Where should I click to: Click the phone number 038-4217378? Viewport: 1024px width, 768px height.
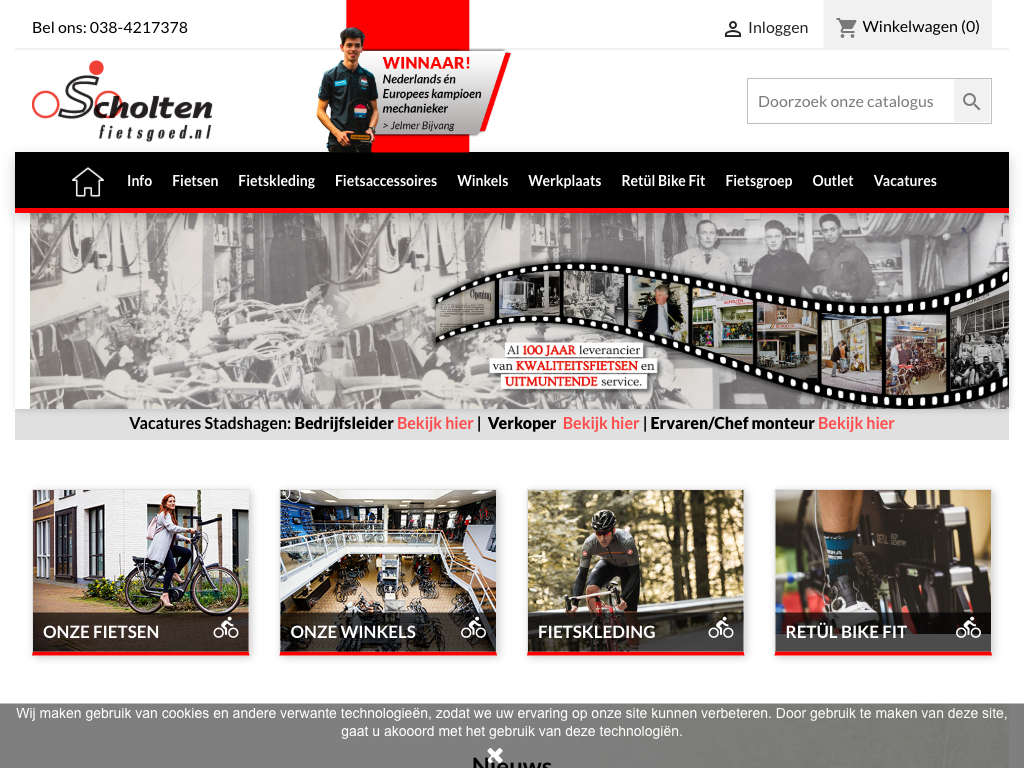click(x=138, y=27)
